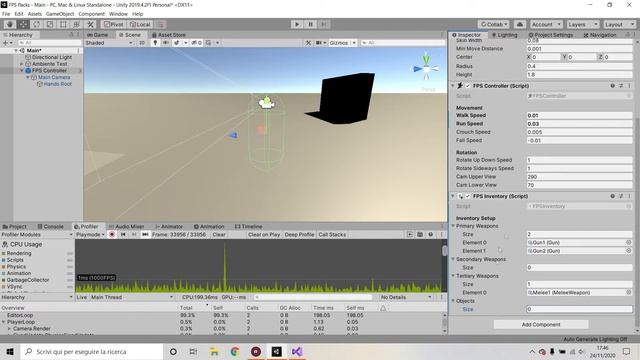Image resolution: width=640 pixels, height=360 pixels.
Task: Click the Pause button
Action: [310, 24]
